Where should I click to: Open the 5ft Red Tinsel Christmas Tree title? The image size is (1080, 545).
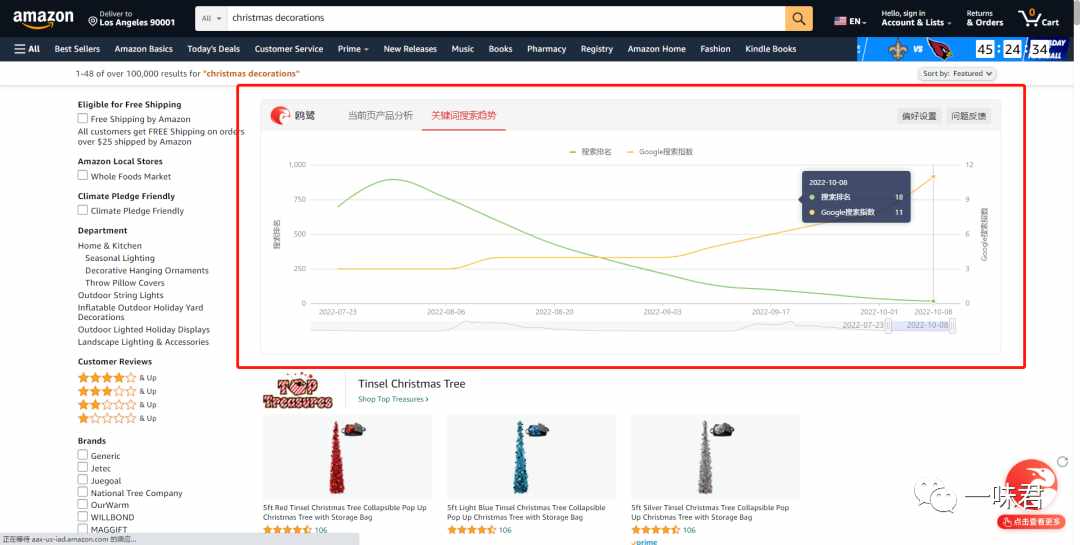coord(344,512)
